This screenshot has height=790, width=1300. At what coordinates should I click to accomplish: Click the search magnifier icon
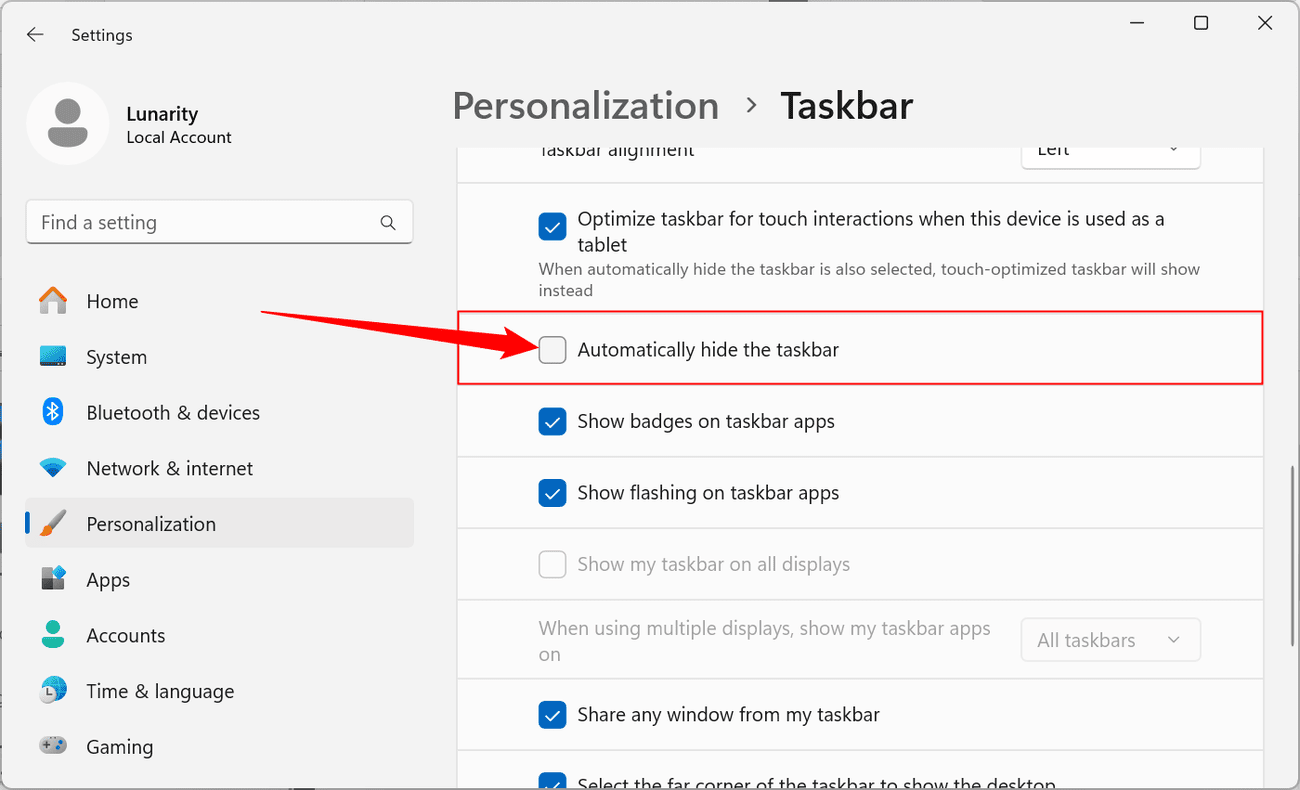(388, 223)
